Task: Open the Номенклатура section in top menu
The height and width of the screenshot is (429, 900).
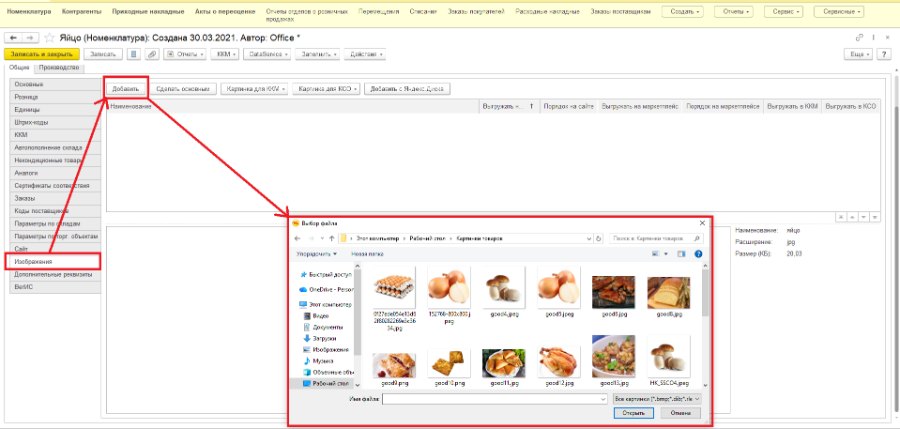Action: pos(29,11)
